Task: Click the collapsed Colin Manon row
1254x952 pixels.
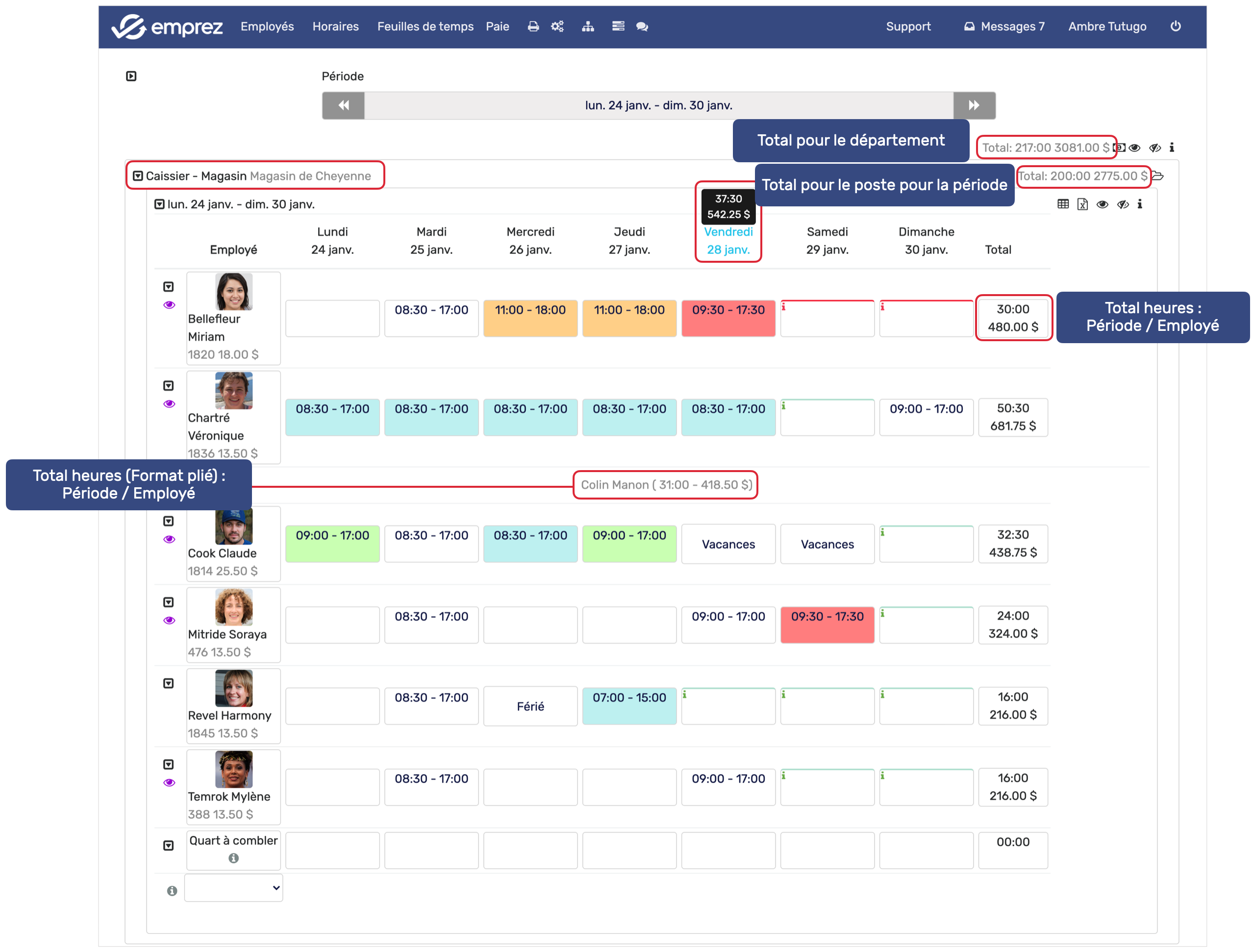Action: (x=666, y=485)
